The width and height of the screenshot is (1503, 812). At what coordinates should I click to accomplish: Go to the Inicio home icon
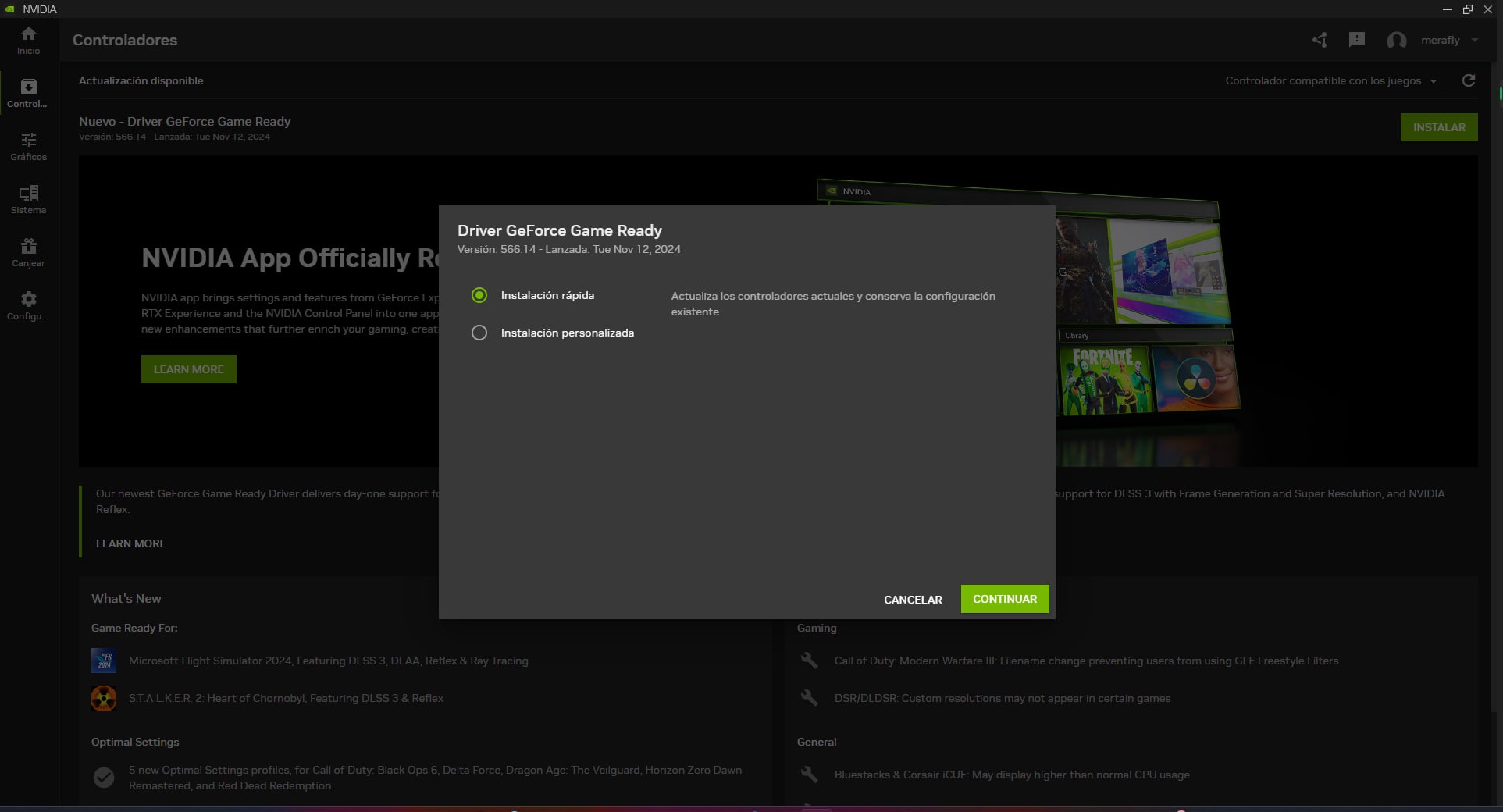[x=29, y=41]
